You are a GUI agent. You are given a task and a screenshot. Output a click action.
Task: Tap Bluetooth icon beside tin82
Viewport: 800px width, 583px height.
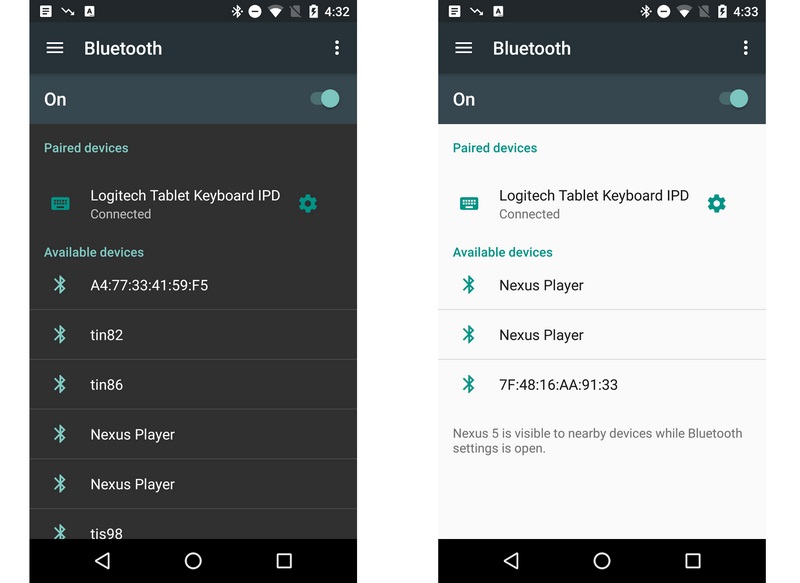tap(60, 335)
